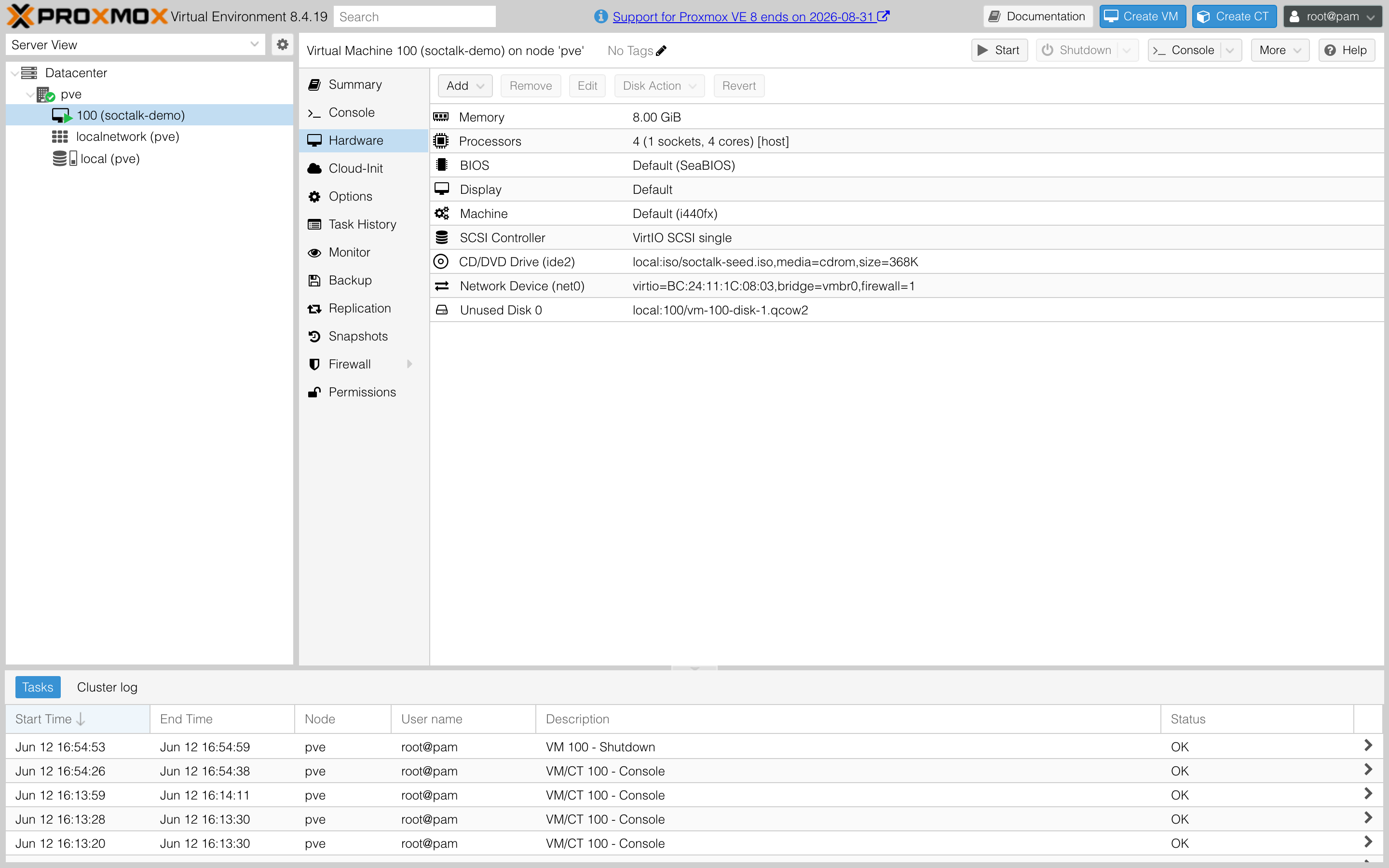Select VM 100 (soctalk-demo) in tree
1389x868 pixels.
pos(149,115)
